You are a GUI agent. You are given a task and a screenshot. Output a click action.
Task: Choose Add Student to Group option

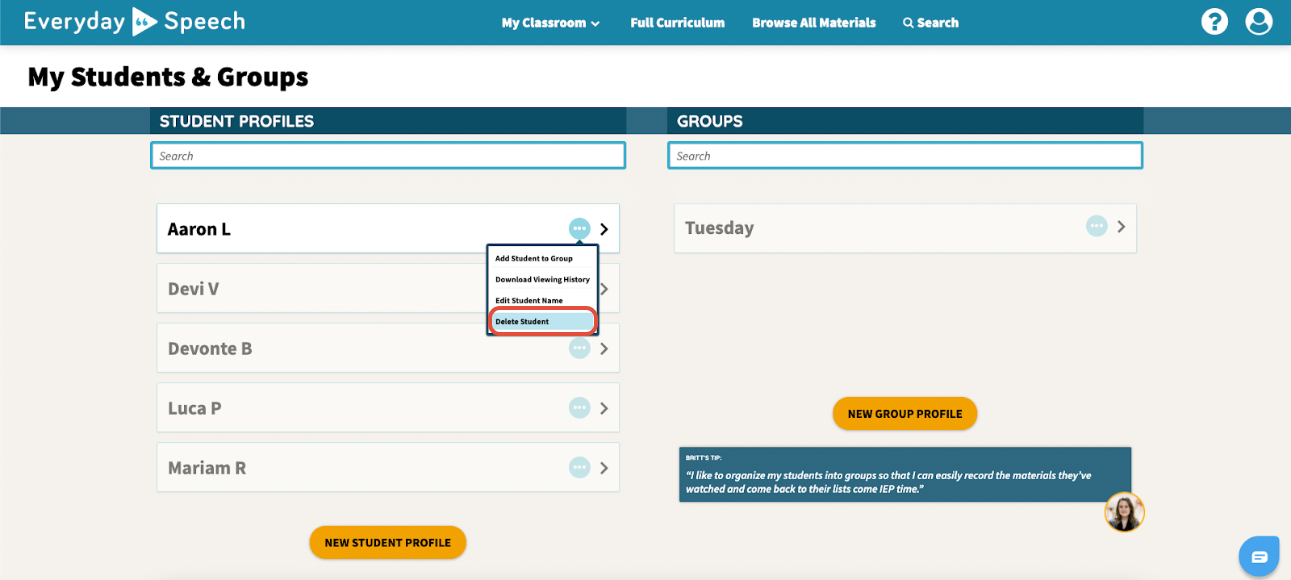[x=543, y=258]
